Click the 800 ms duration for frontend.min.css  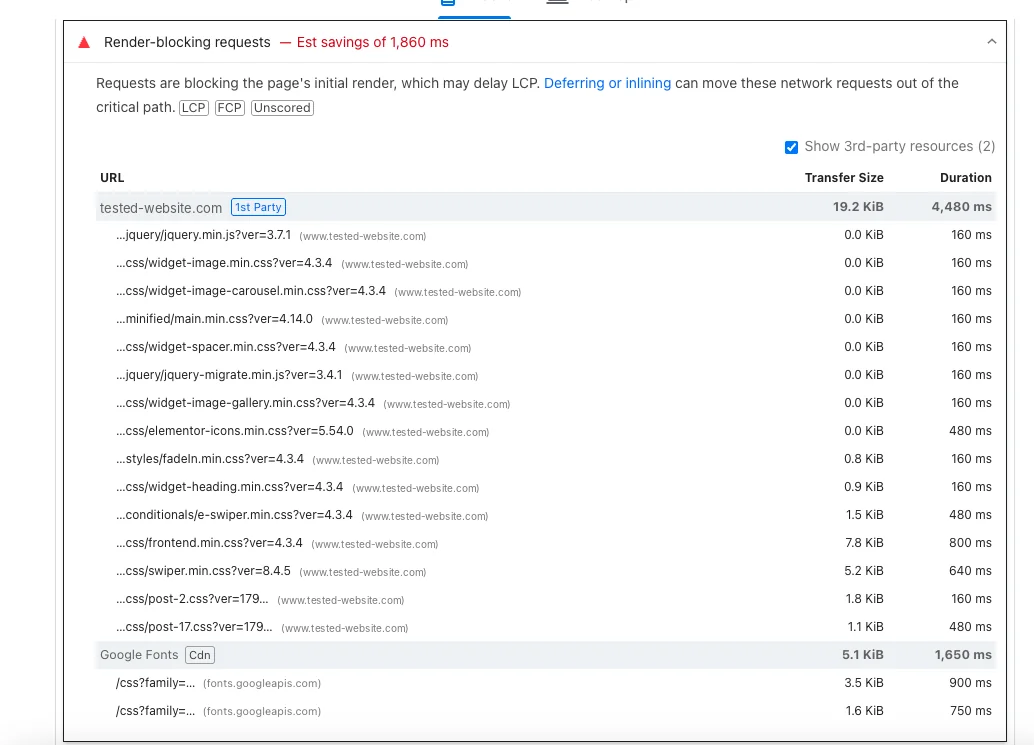tap(970, 543)
